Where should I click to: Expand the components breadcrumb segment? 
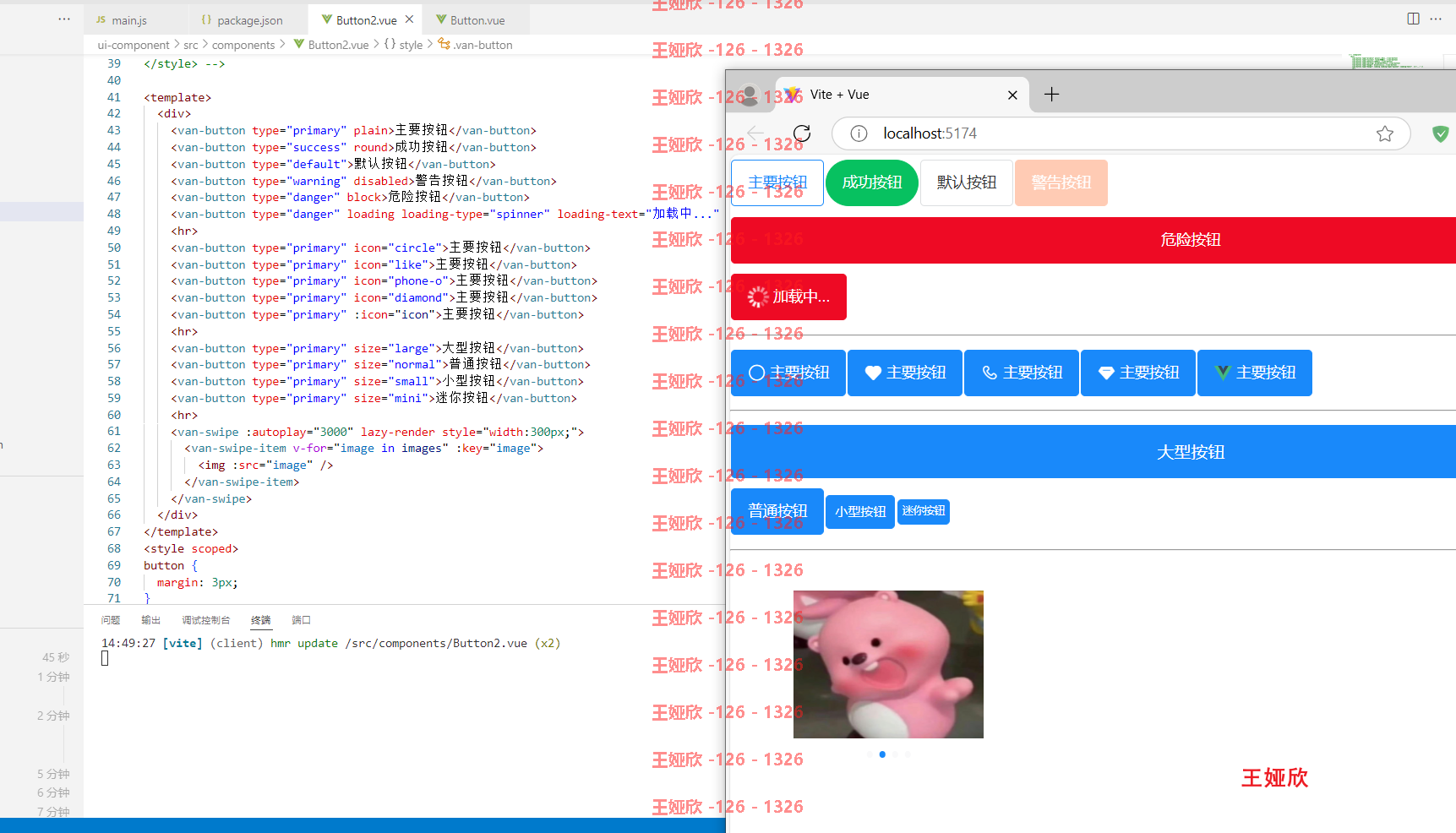243,45
